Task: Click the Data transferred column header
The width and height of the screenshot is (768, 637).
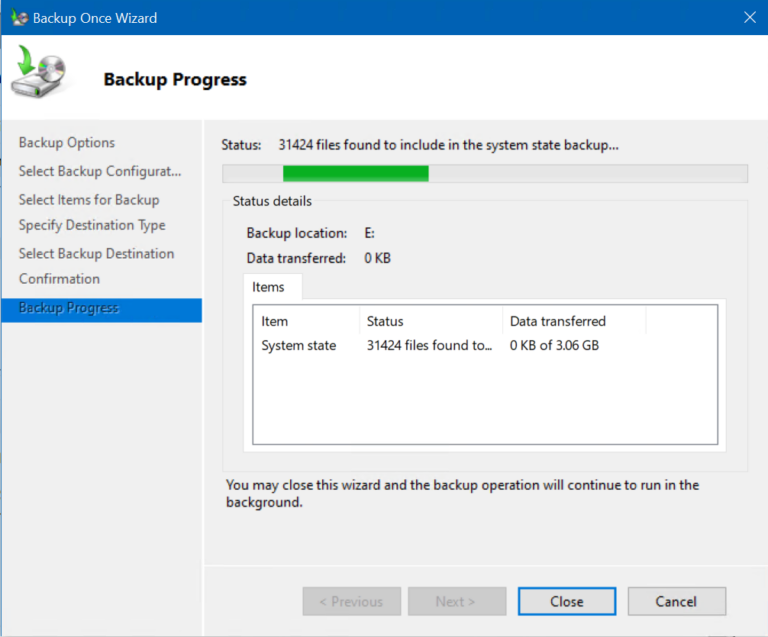Action: [574, 321]
